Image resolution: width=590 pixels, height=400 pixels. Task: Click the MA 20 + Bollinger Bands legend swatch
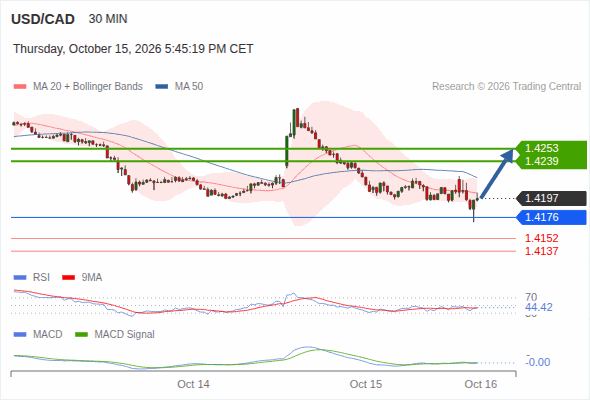(x=20, y=87)
